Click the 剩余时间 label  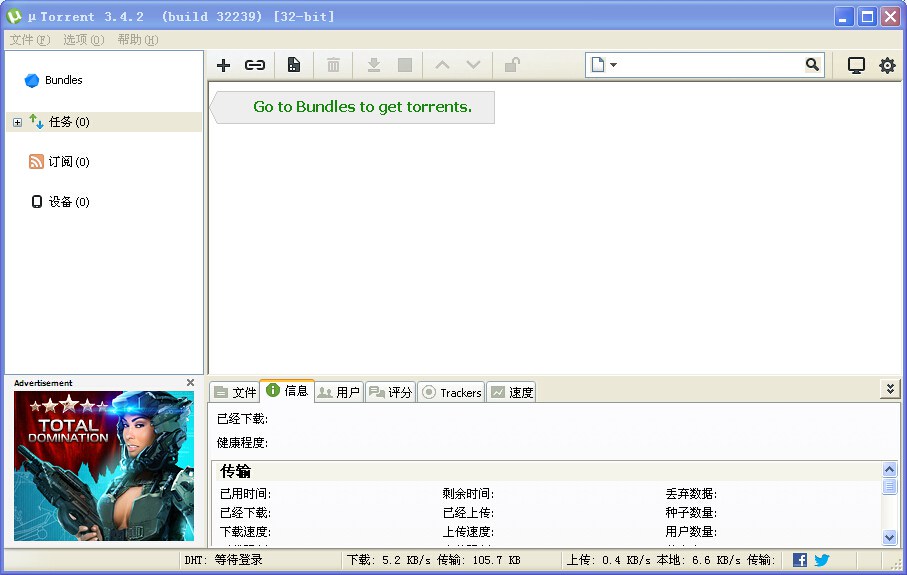click(x=468, y=493)
